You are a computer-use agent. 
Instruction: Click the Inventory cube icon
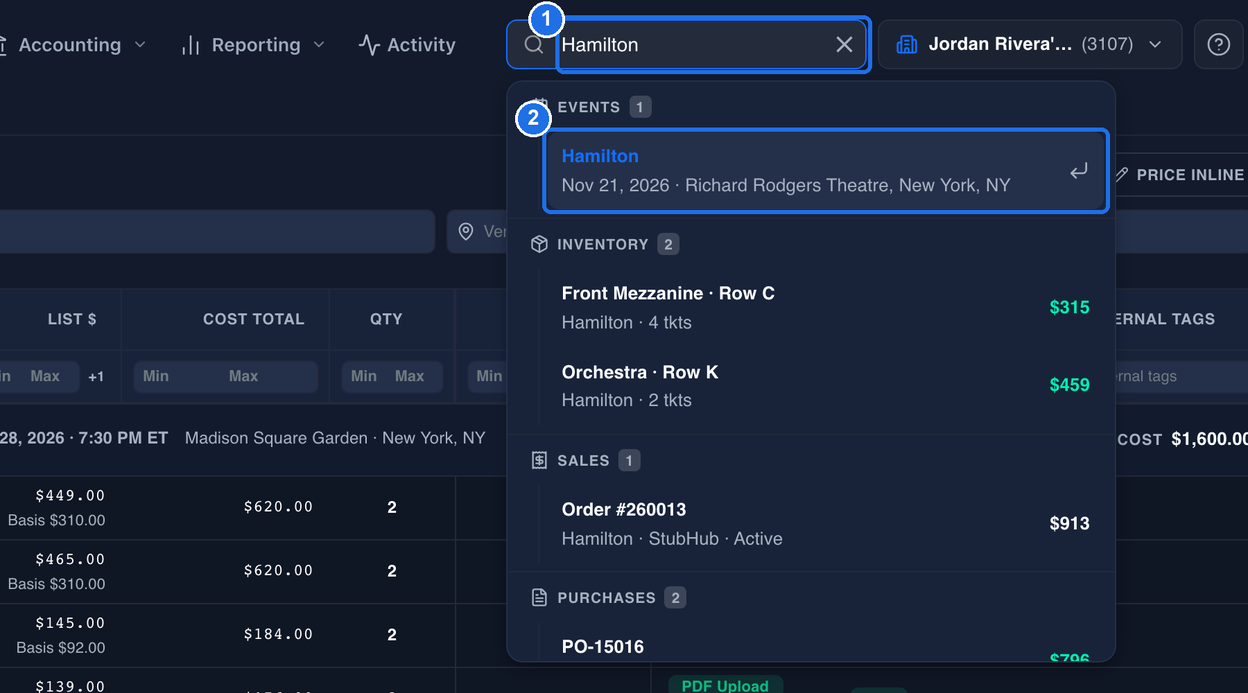click(x=539, y=244)
